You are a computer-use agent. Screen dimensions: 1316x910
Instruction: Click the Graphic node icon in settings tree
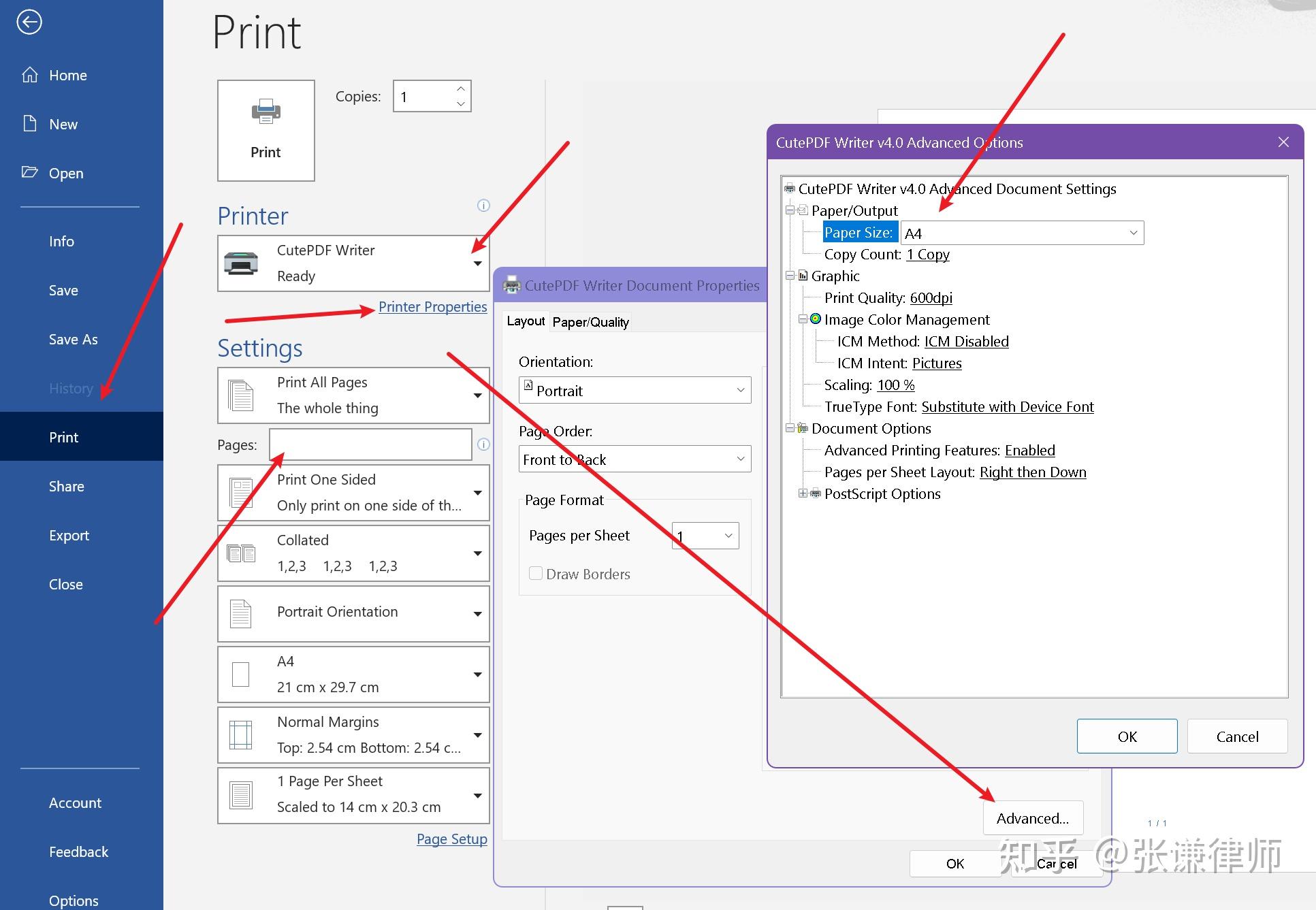(x=803, y=276)
